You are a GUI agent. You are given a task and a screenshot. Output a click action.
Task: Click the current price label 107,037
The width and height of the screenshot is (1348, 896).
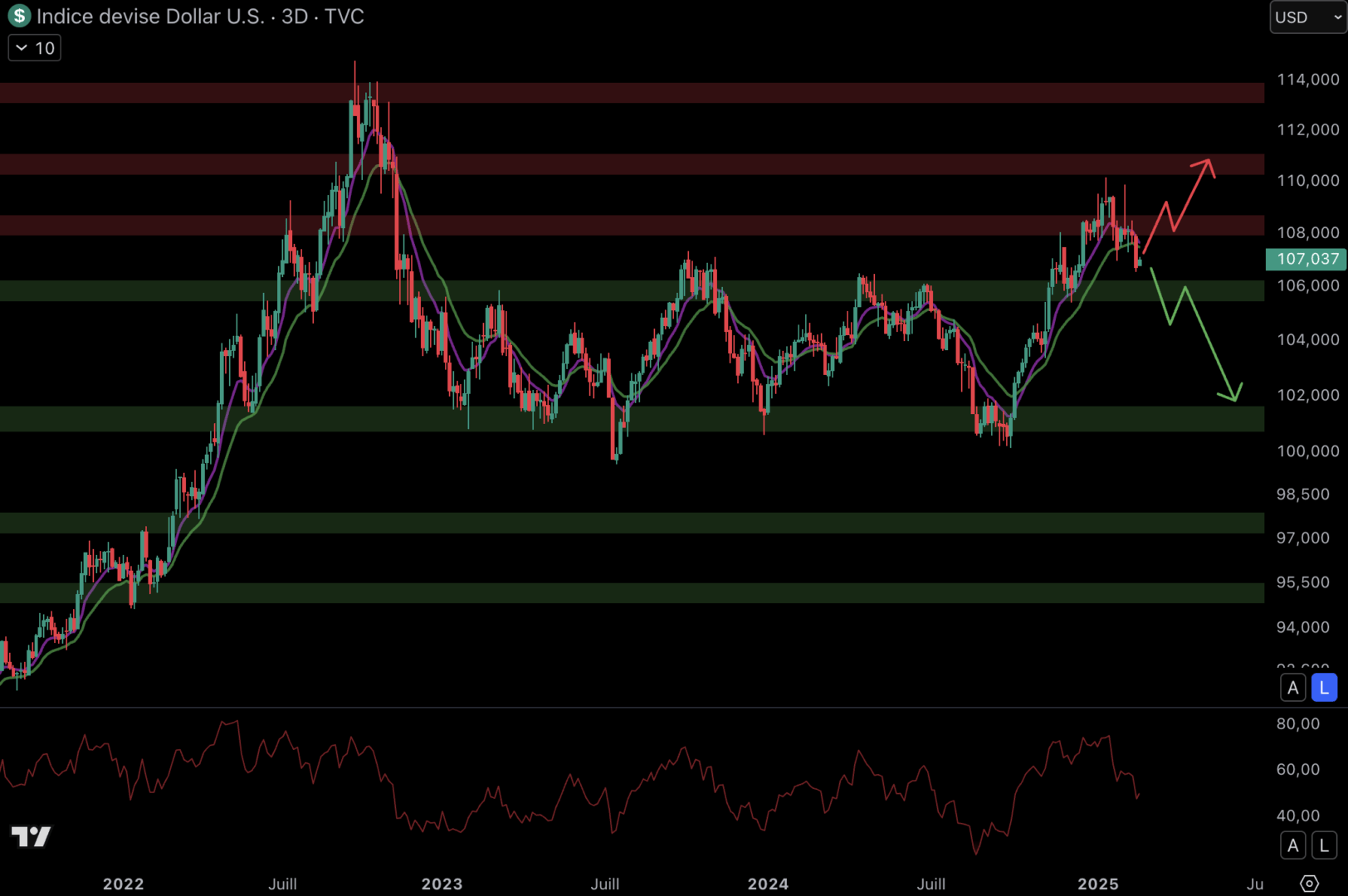(1306, 259)
